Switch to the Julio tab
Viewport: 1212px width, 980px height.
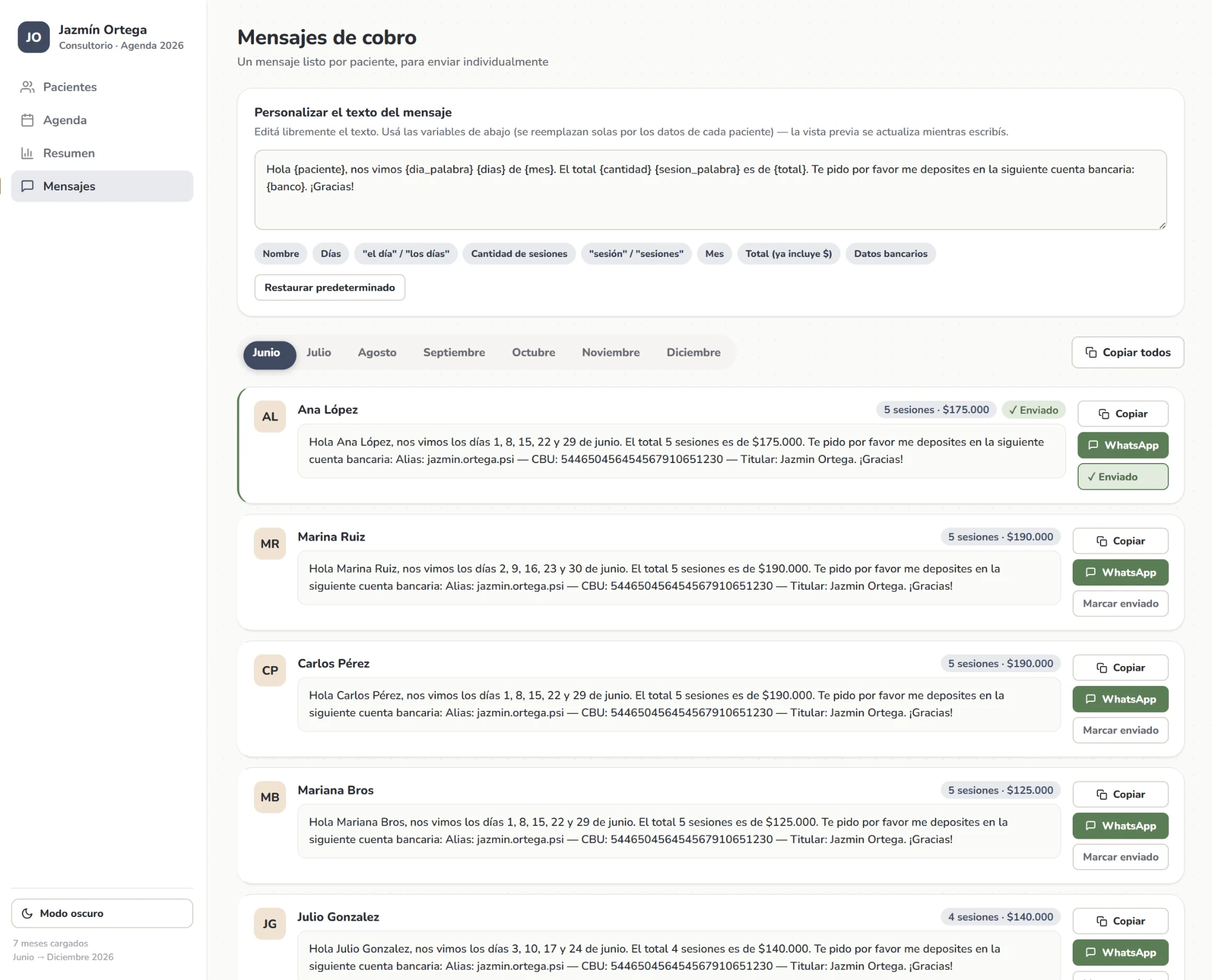[x=319, y=353]
